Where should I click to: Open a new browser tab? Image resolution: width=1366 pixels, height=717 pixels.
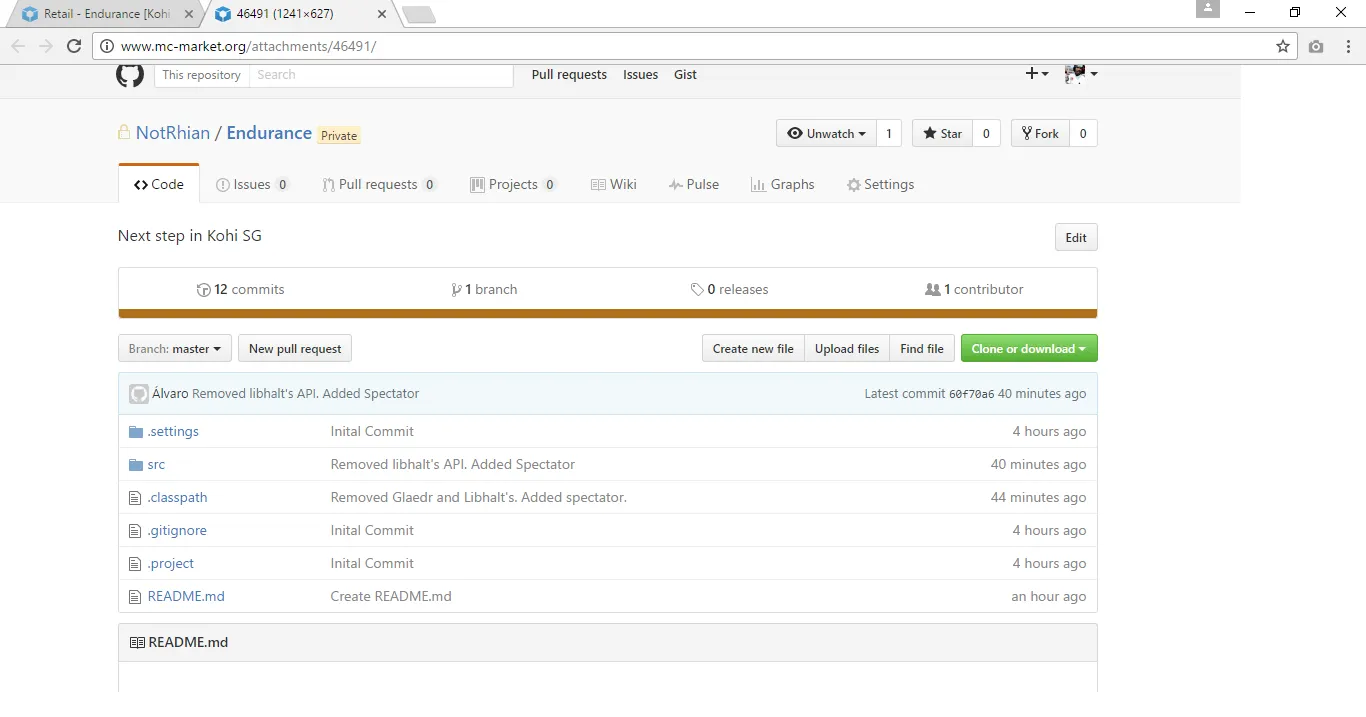418,14
